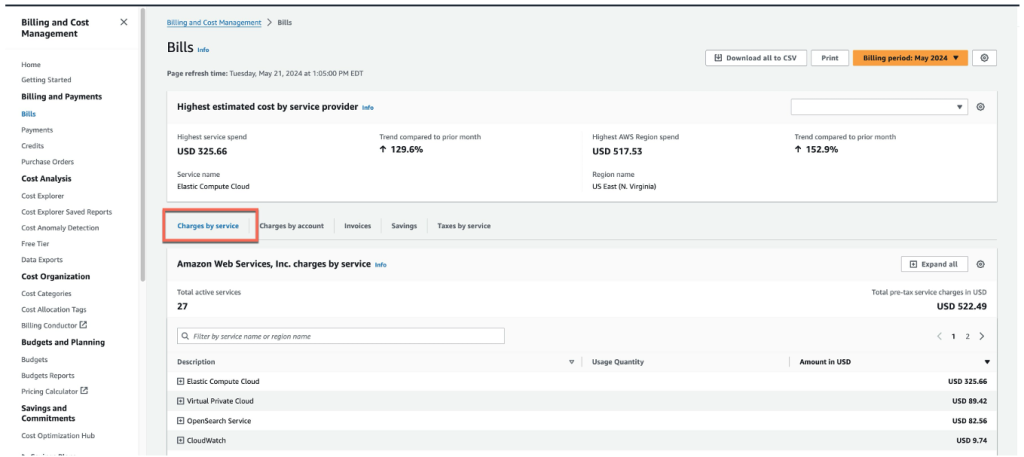Image resolution: width=1024 pixels, height=457 pixels.
Task: Open settings gear next to Billing period
Action: click(984, 58)
